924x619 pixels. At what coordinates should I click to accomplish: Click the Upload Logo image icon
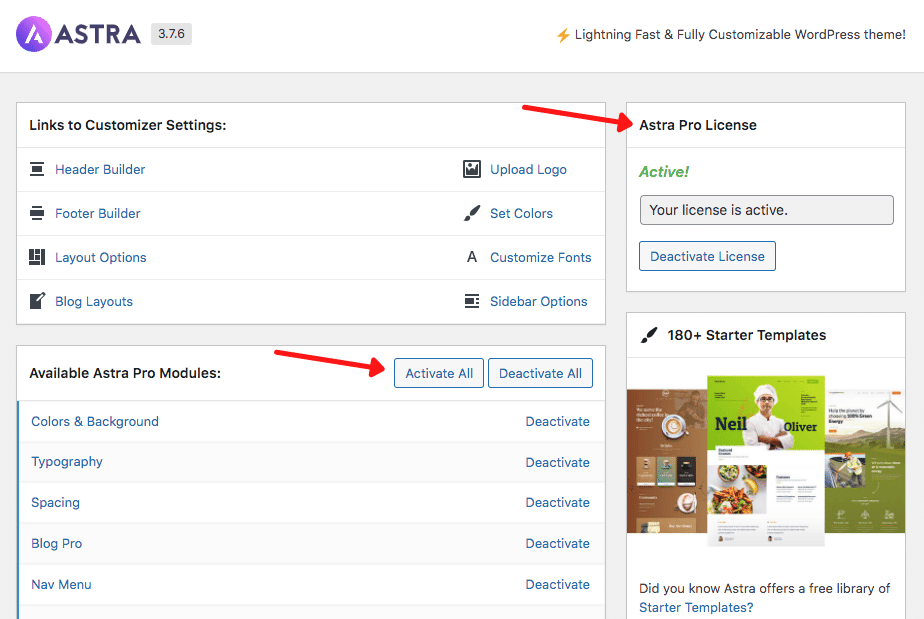pos(471,169)
